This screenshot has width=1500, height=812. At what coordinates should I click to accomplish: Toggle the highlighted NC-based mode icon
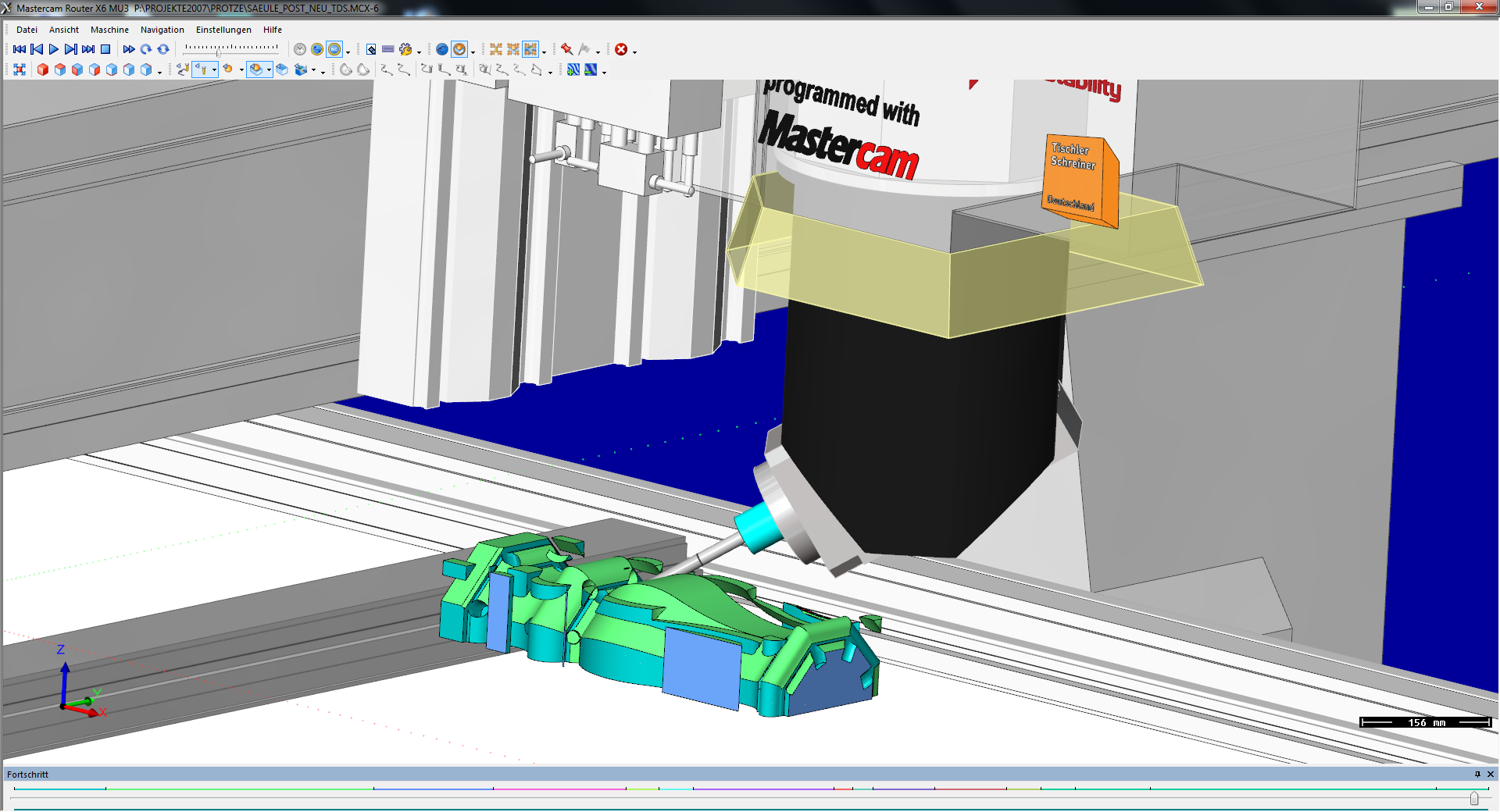tap(334, 49)
